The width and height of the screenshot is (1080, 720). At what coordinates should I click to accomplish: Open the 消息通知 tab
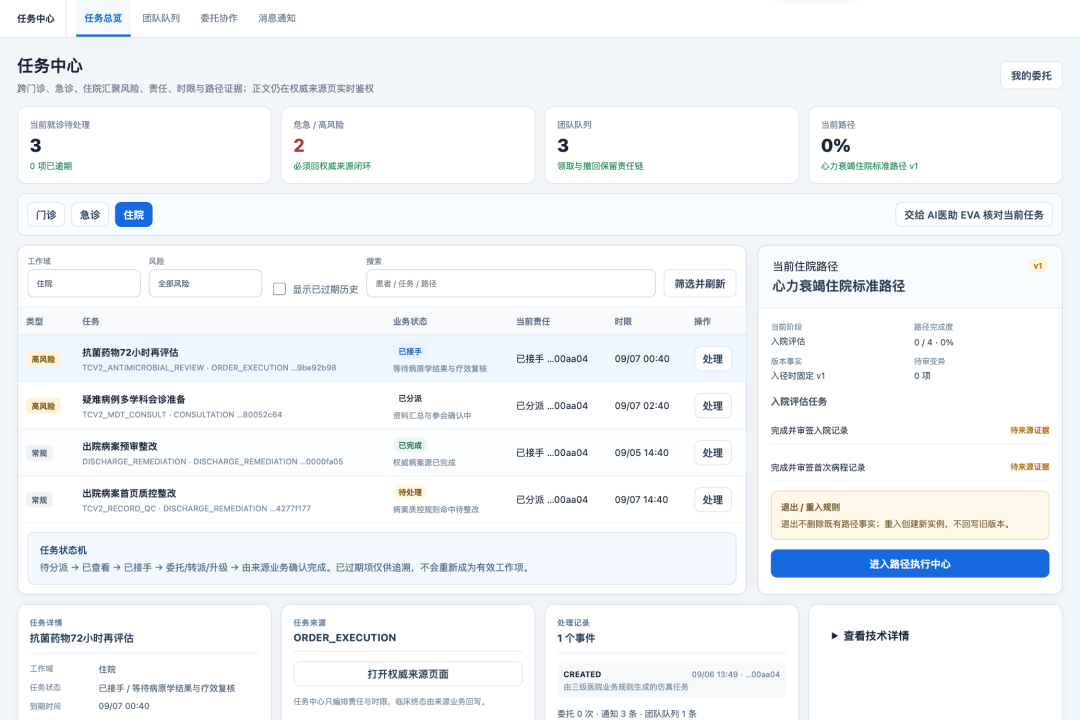pos(276,19)
